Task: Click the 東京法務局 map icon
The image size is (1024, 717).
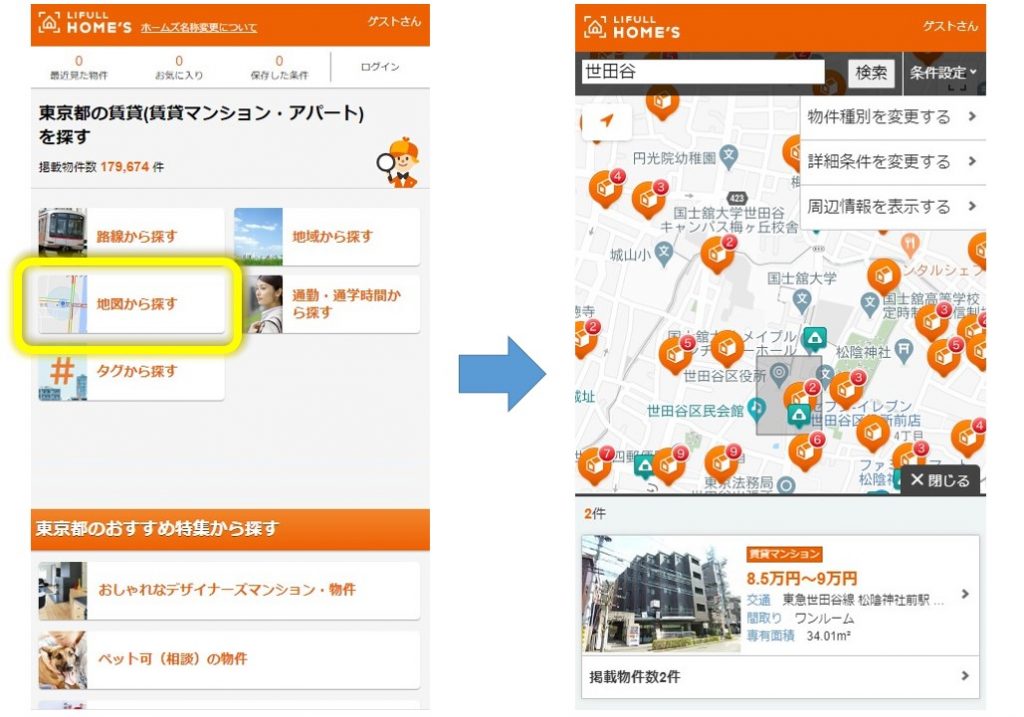Action: coord(786,485)
